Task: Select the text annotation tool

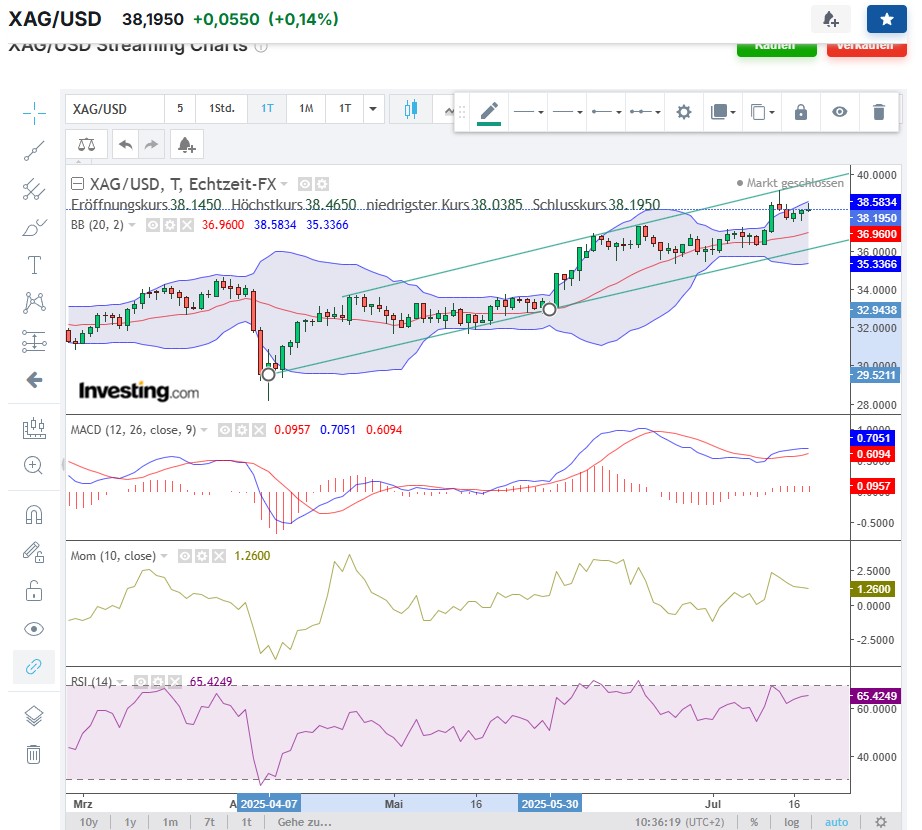Action: [34, 265]
